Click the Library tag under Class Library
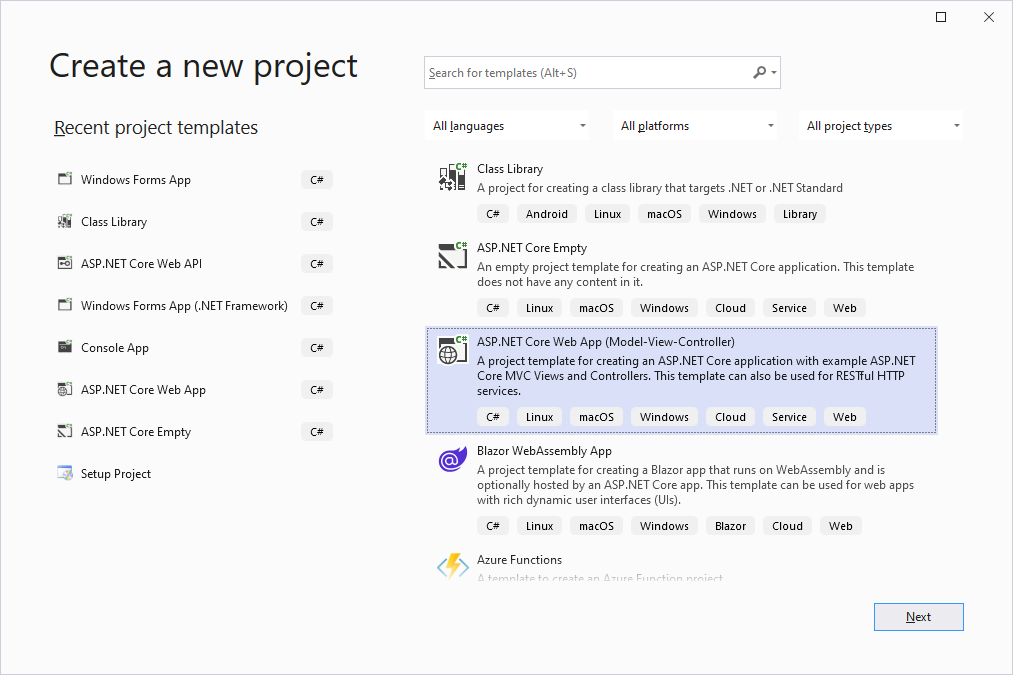The width and height of the screenshot is (1013, 675). (x=800, y=214)
